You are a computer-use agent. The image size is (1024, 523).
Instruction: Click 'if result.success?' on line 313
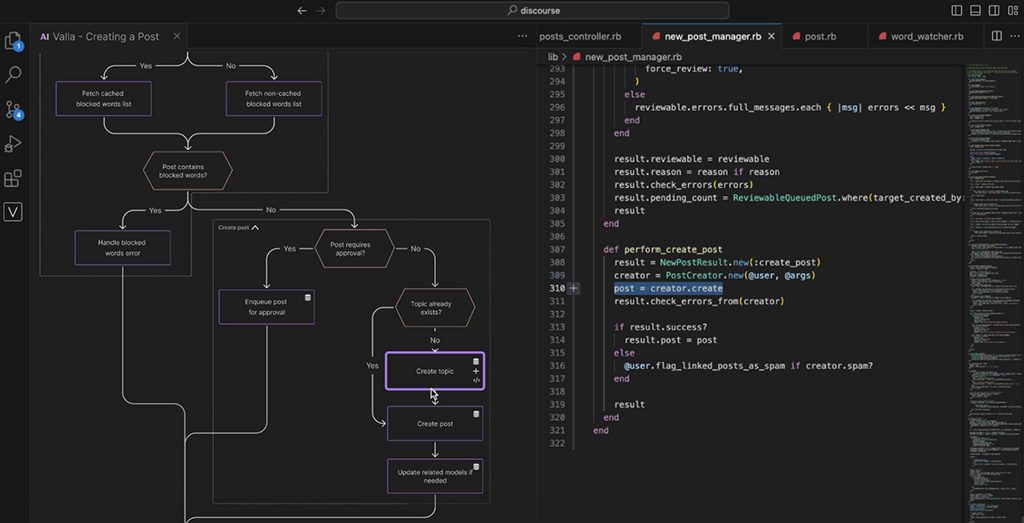[x=661, y=327]
